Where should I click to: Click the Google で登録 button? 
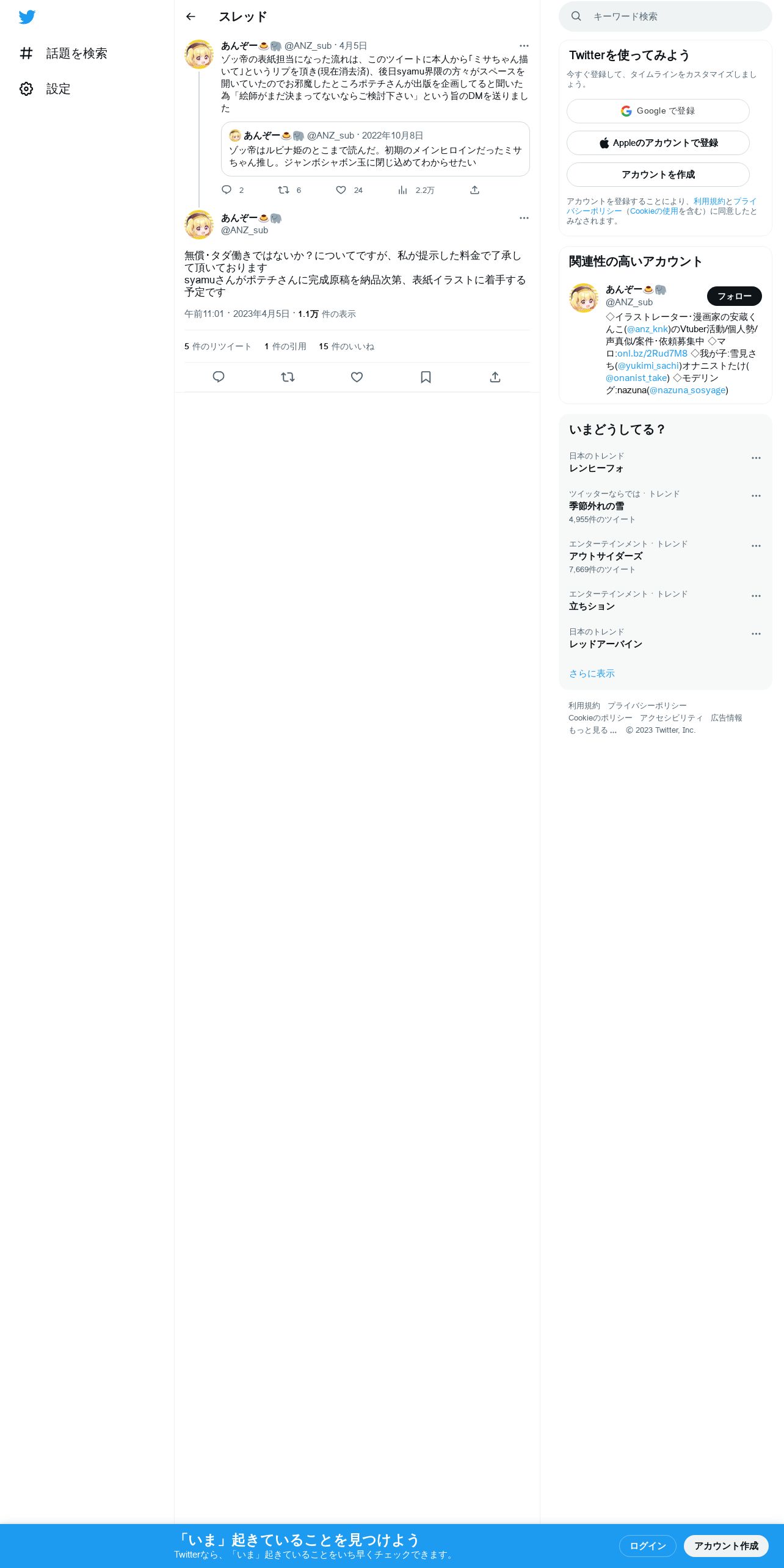(x=658, y=111)
